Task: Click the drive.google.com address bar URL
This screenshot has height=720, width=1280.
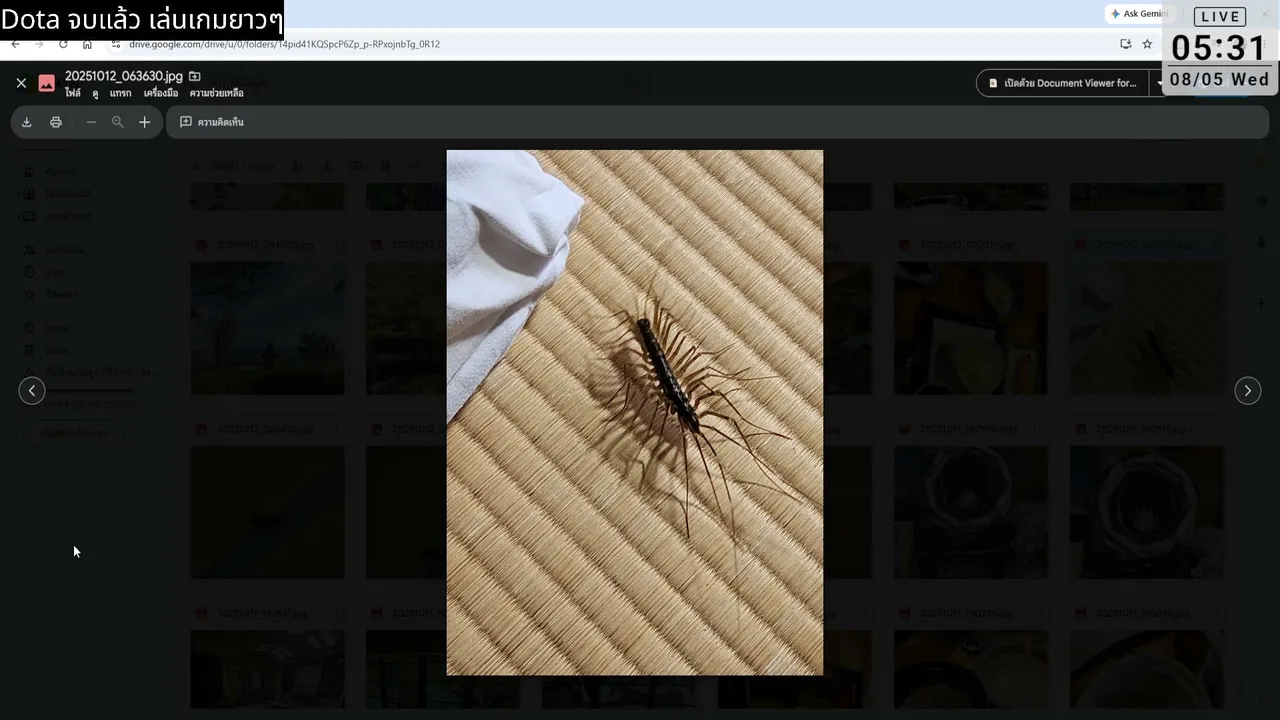Action: (284, 44)
